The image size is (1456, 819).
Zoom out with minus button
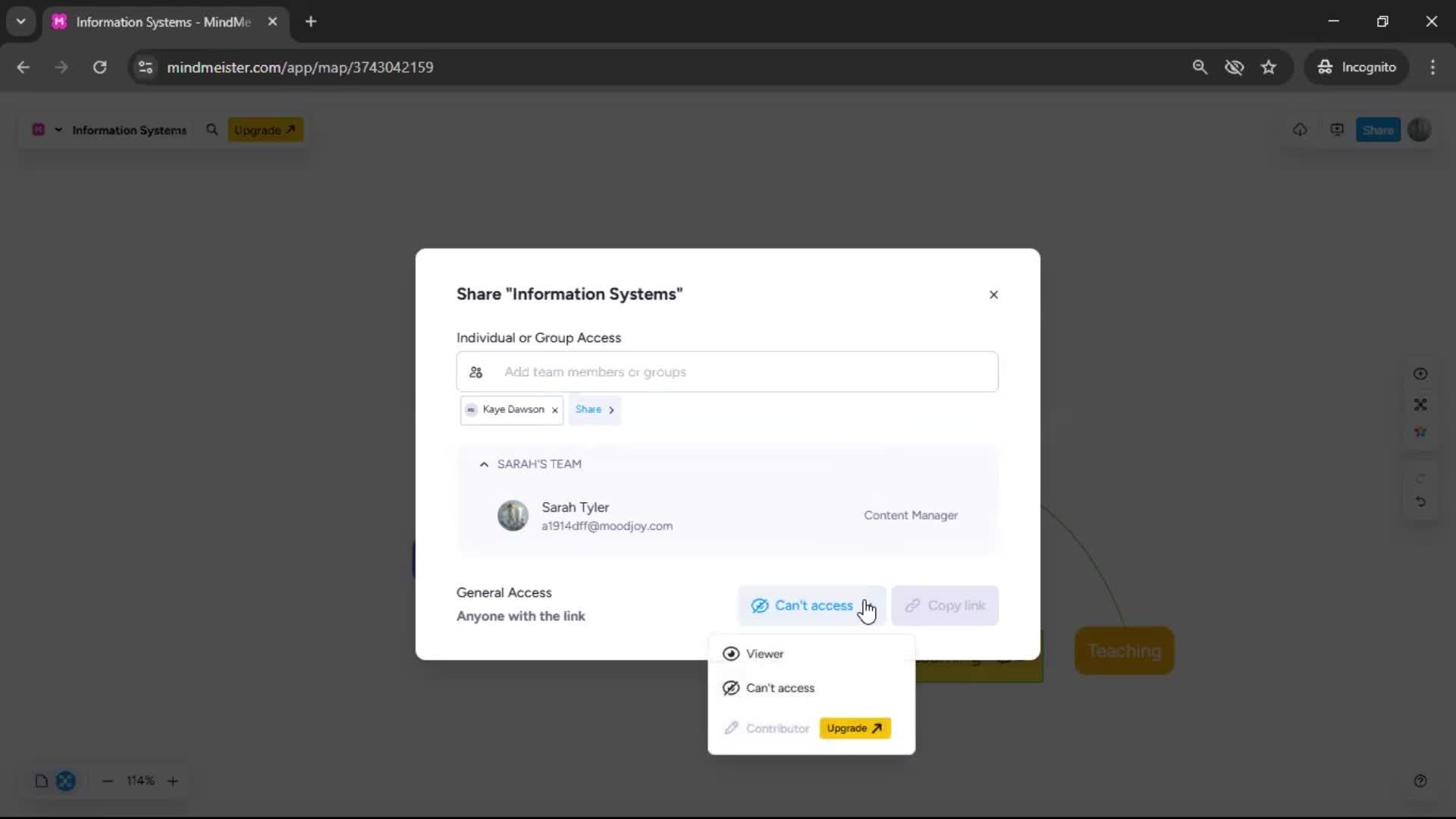coord(108,781)
